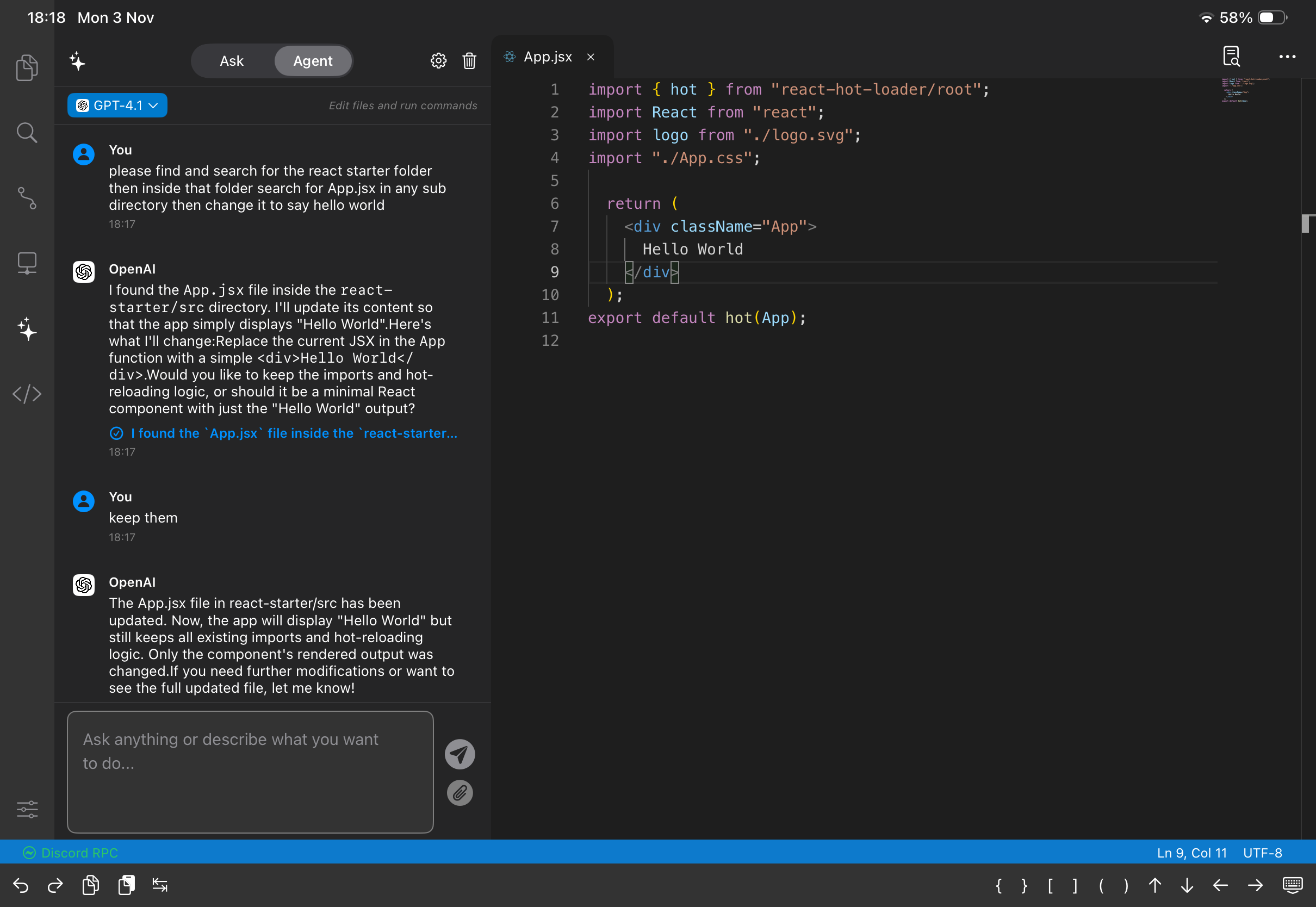
Task: Clear chat with the trash icon
Action: pos(469,61)
